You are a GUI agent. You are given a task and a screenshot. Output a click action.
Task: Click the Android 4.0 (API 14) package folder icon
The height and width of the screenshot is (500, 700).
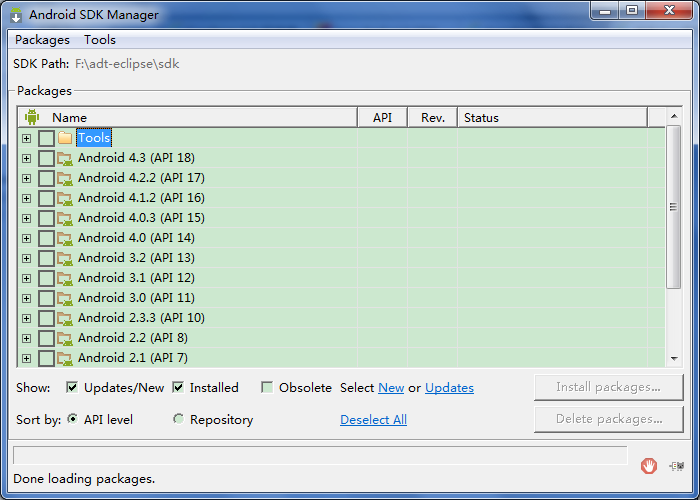[x=65, y=238]
